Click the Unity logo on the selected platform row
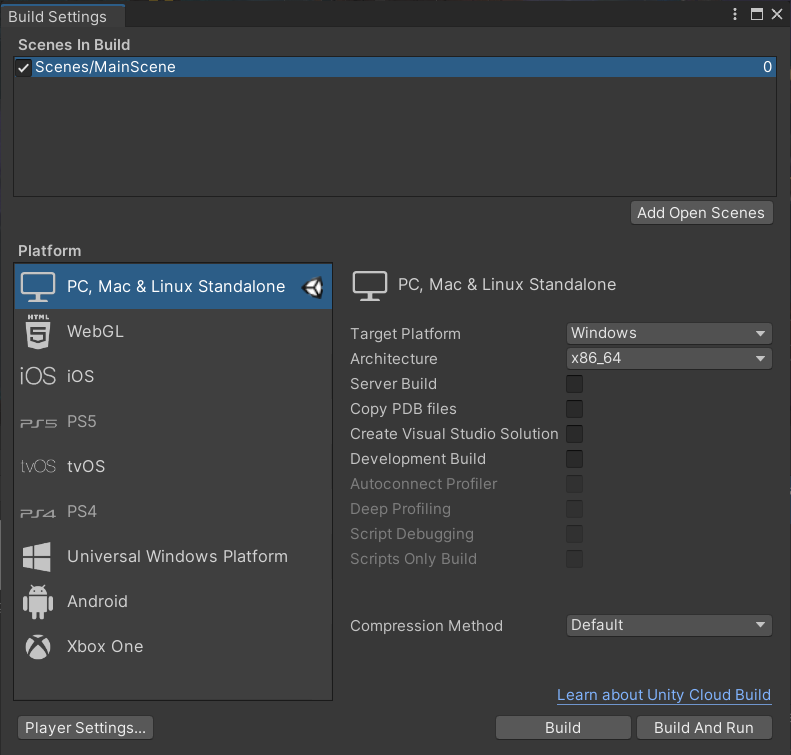This screenshot has height=755, width=791. [312, 287]
